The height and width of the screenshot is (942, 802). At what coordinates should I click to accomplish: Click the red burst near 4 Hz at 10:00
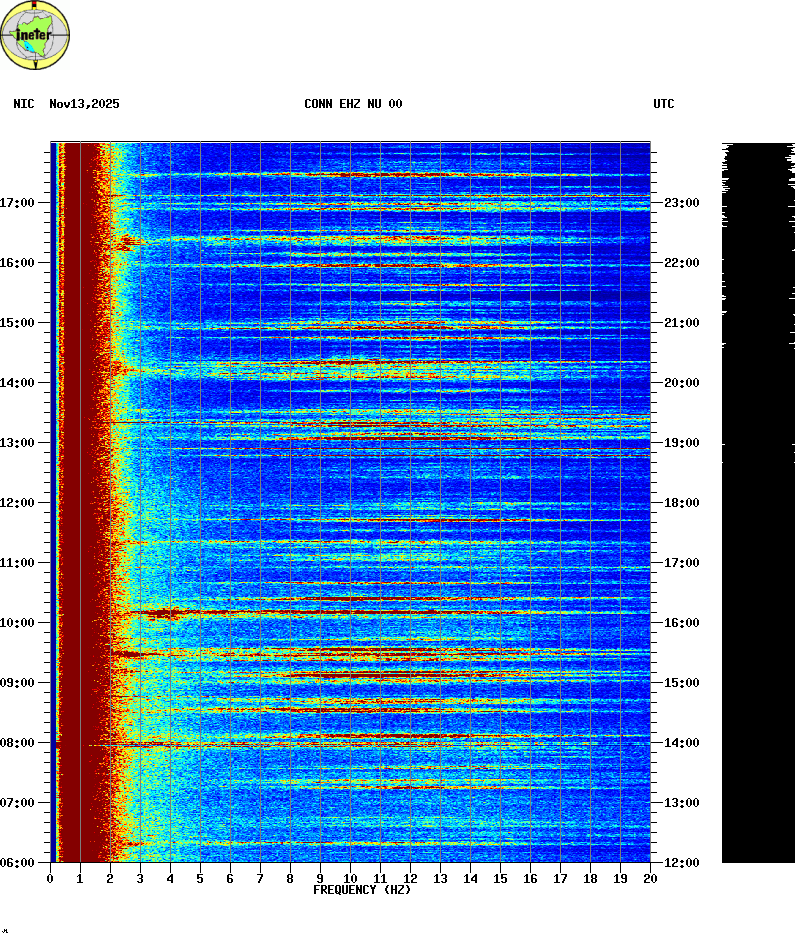(x=160, y=612)
